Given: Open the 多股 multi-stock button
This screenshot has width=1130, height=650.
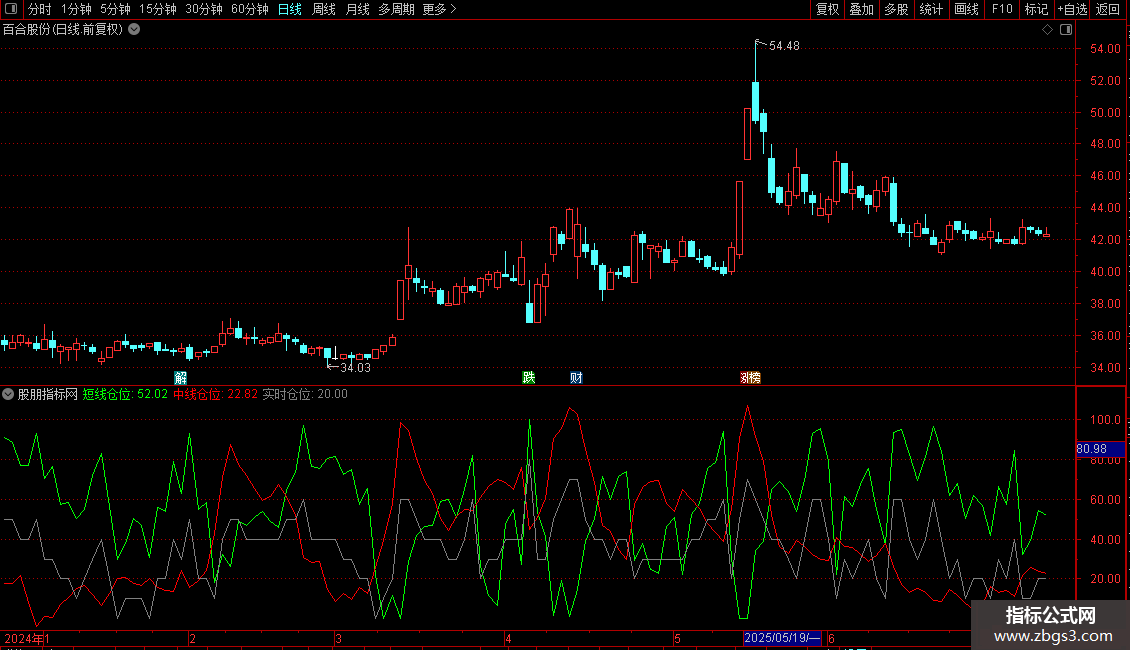Looking at the screenshot, I should (x=897, y=9).
